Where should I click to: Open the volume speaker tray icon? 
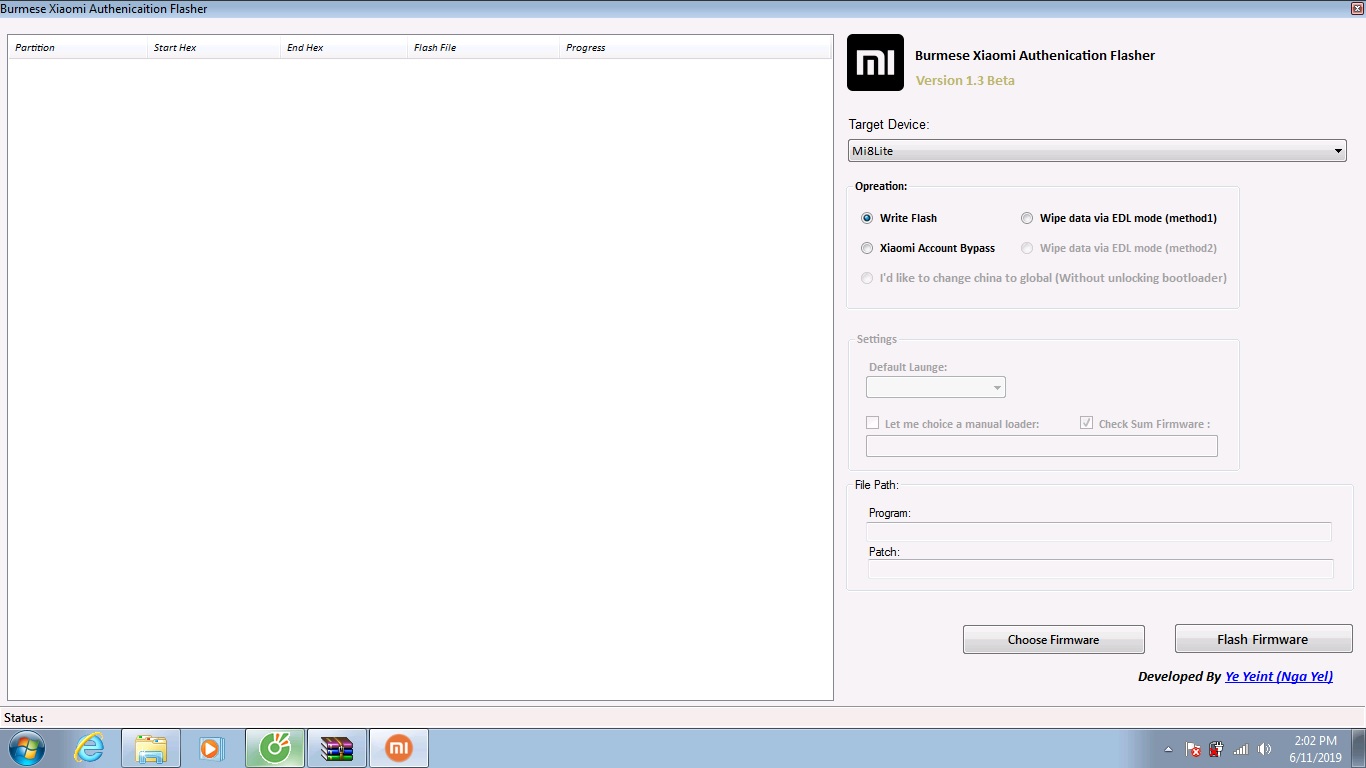point(1265,749)
